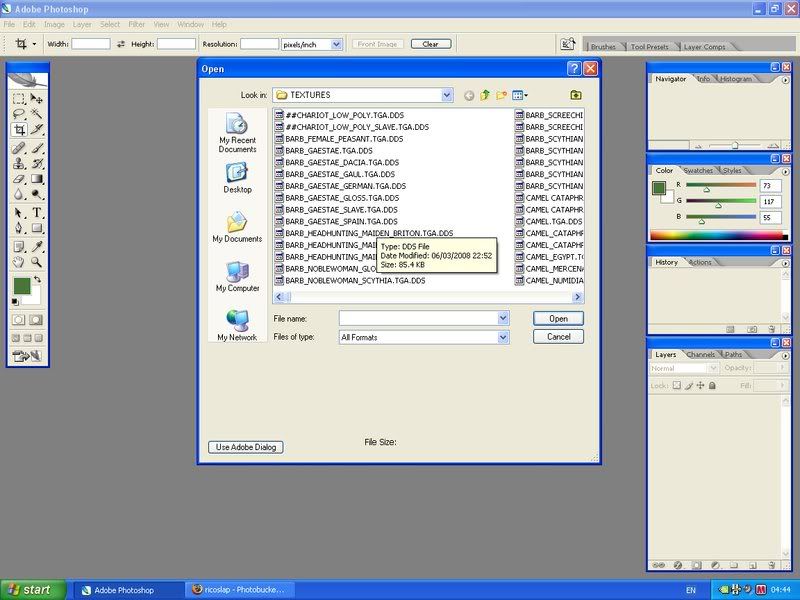
Task: Open My Documents in places sidebar
Action: coord(237,227)
